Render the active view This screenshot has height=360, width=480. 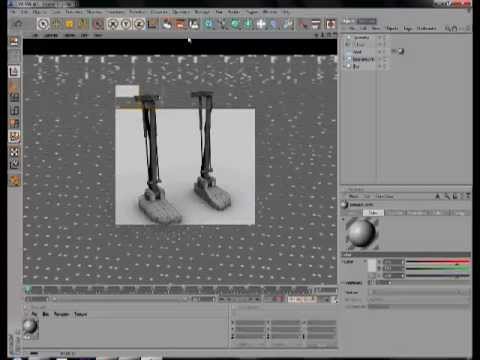coord(167,24)
